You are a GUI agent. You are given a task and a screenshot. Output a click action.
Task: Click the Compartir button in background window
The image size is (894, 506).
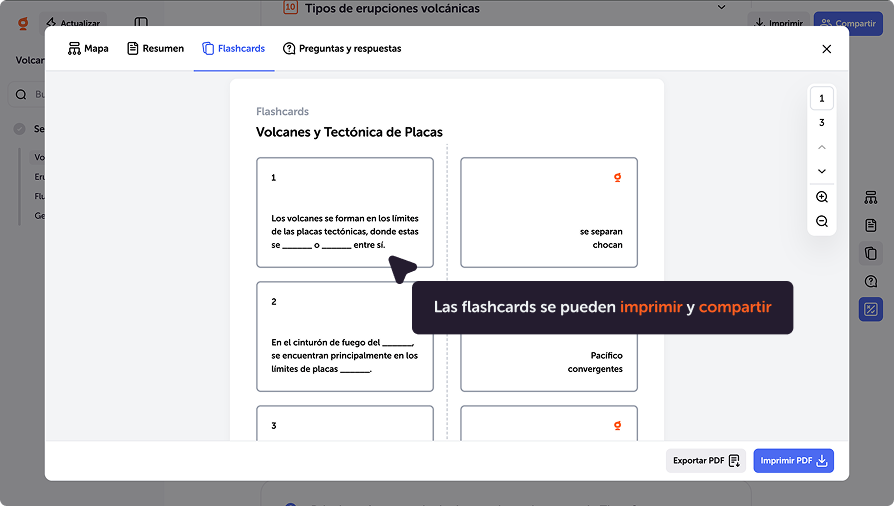[x=848, y=23]
